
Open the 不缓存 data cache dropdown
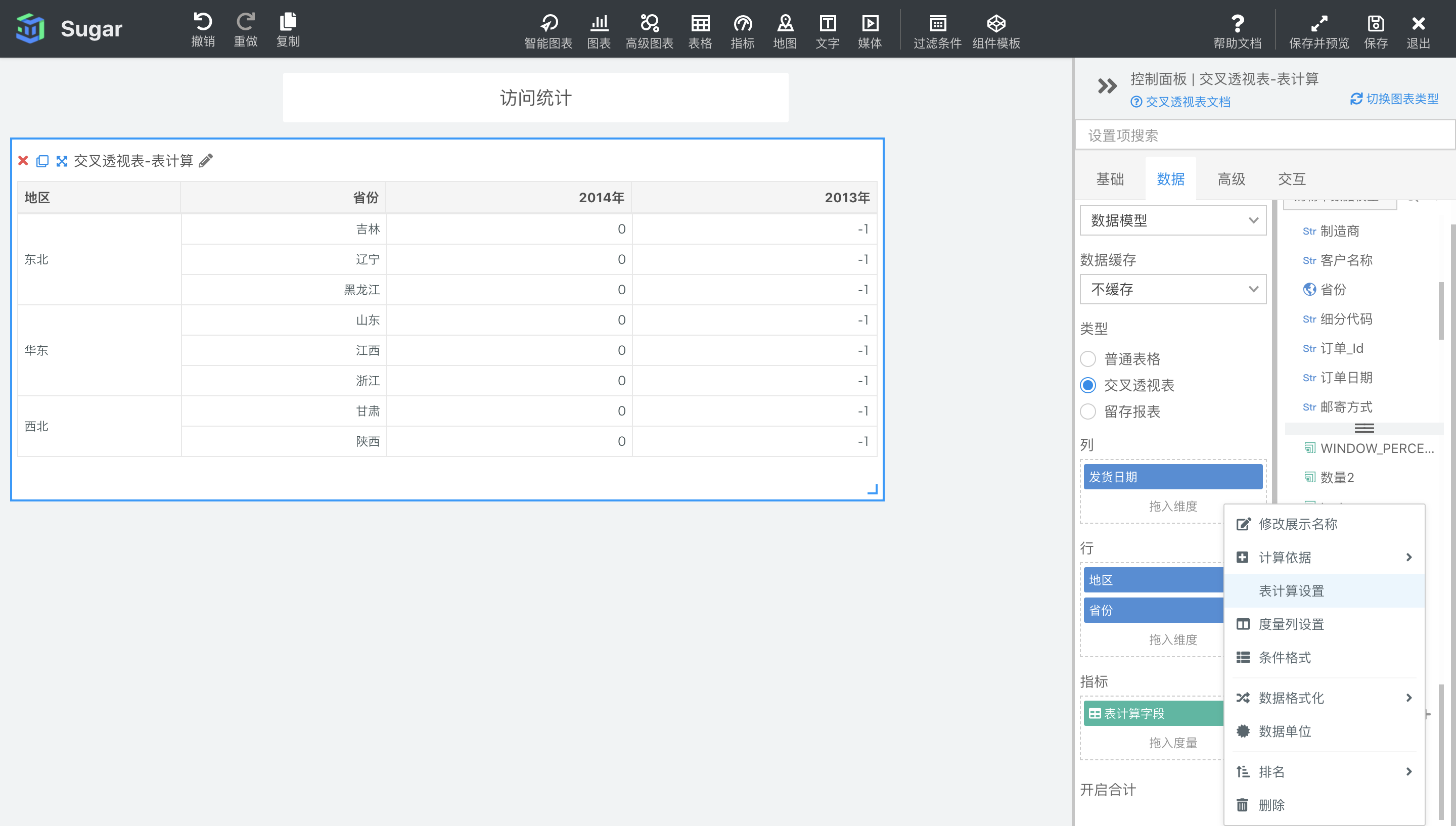[1172, 289]
